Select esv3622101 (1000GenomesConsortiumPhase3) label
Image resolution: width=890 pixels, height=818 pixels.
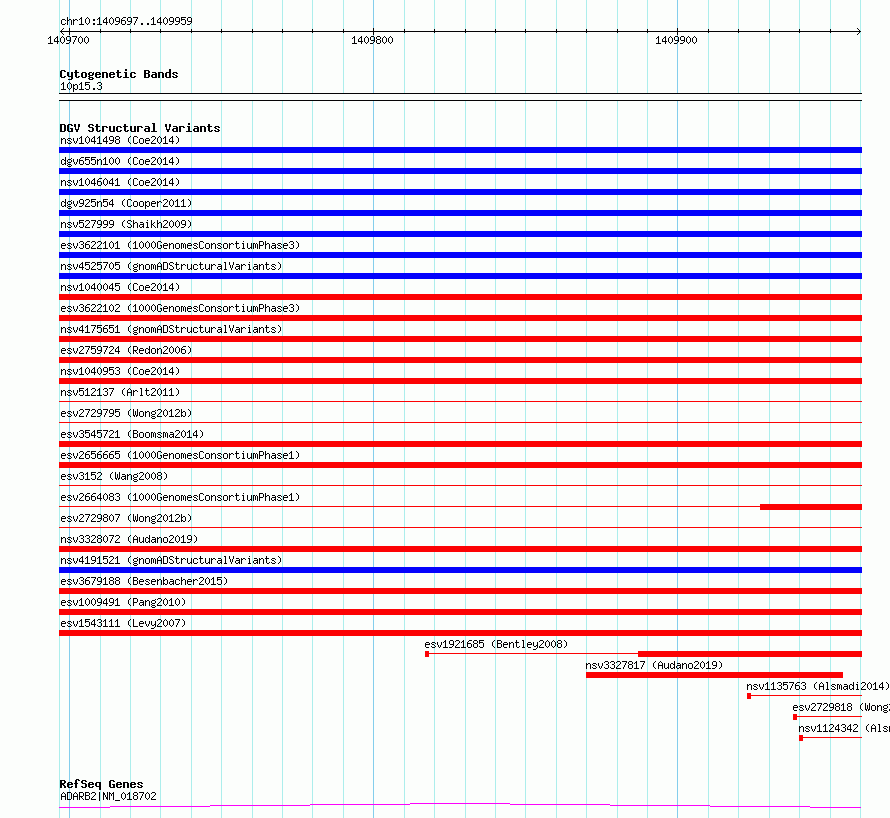[x=180, y=245]
